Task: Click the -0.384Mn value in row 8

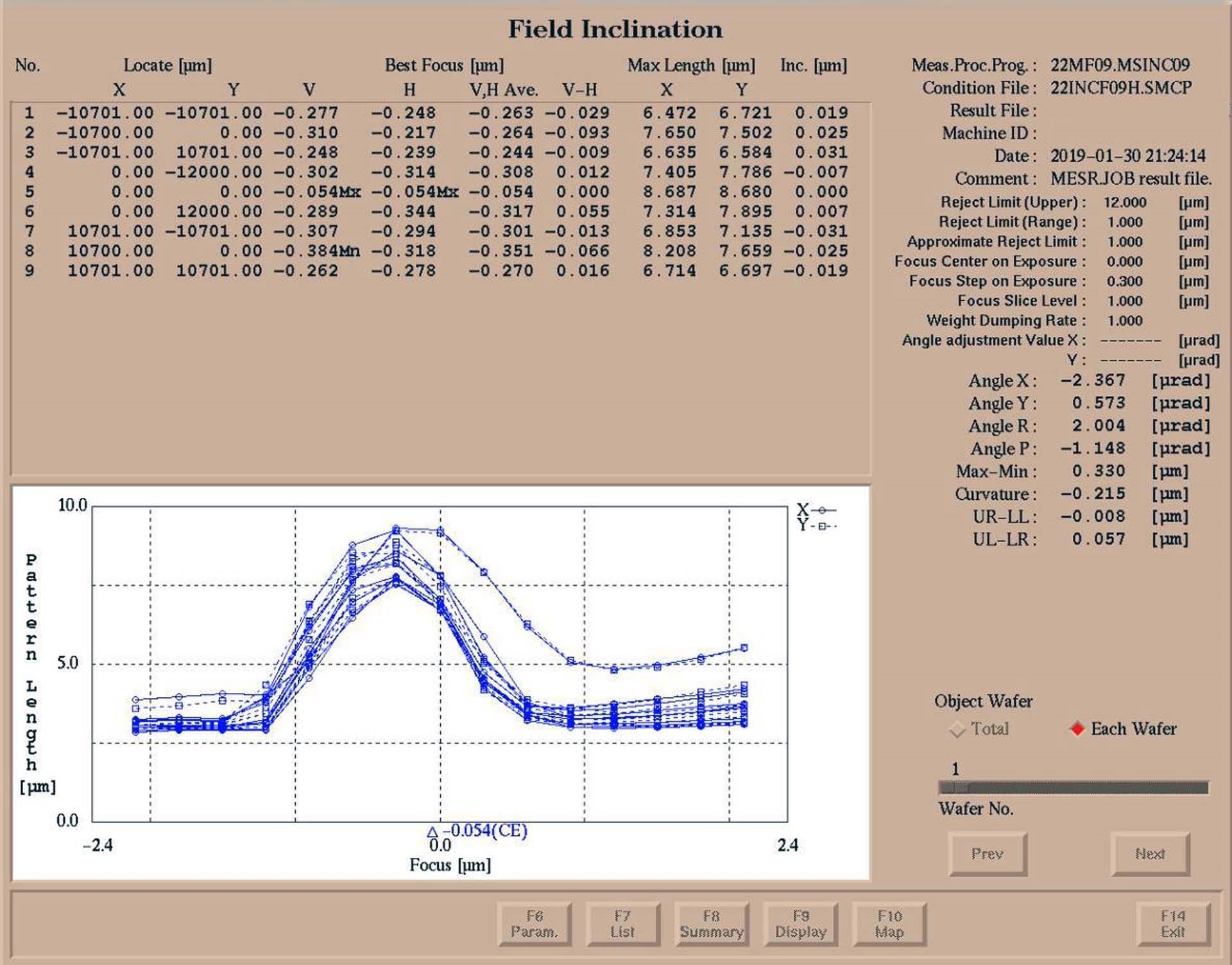Action: click(317, 252)
